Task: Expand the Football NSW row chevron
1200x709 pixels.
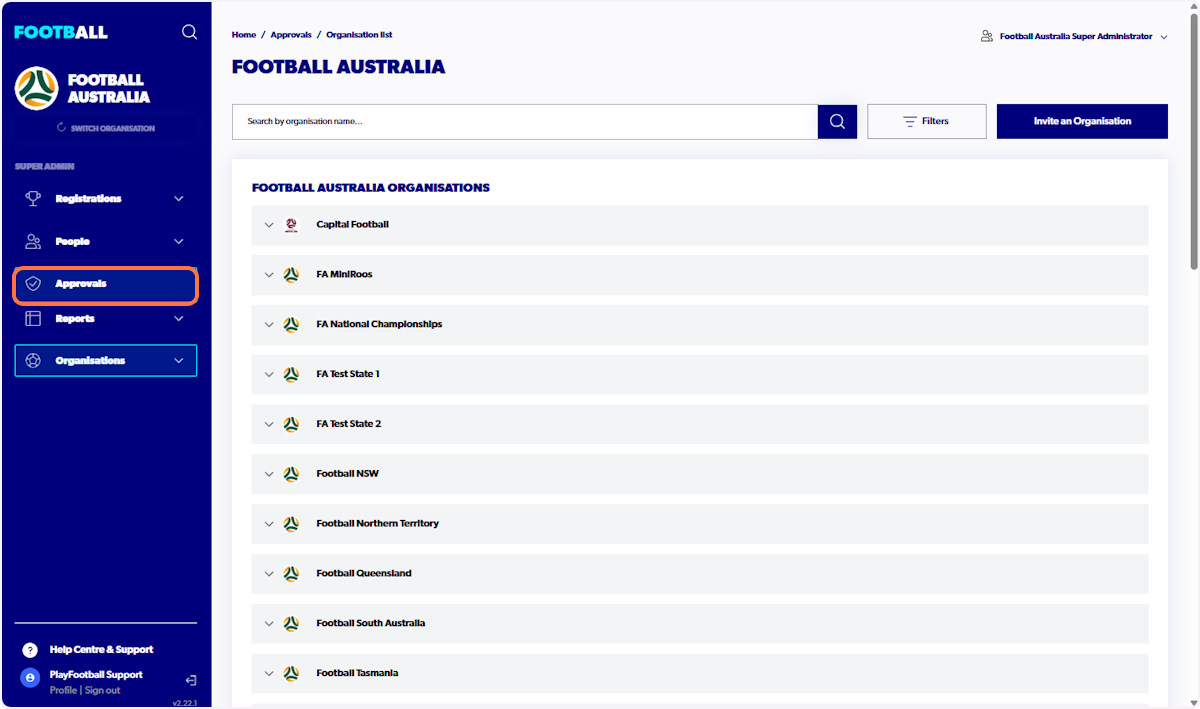Action: point(268,474)
